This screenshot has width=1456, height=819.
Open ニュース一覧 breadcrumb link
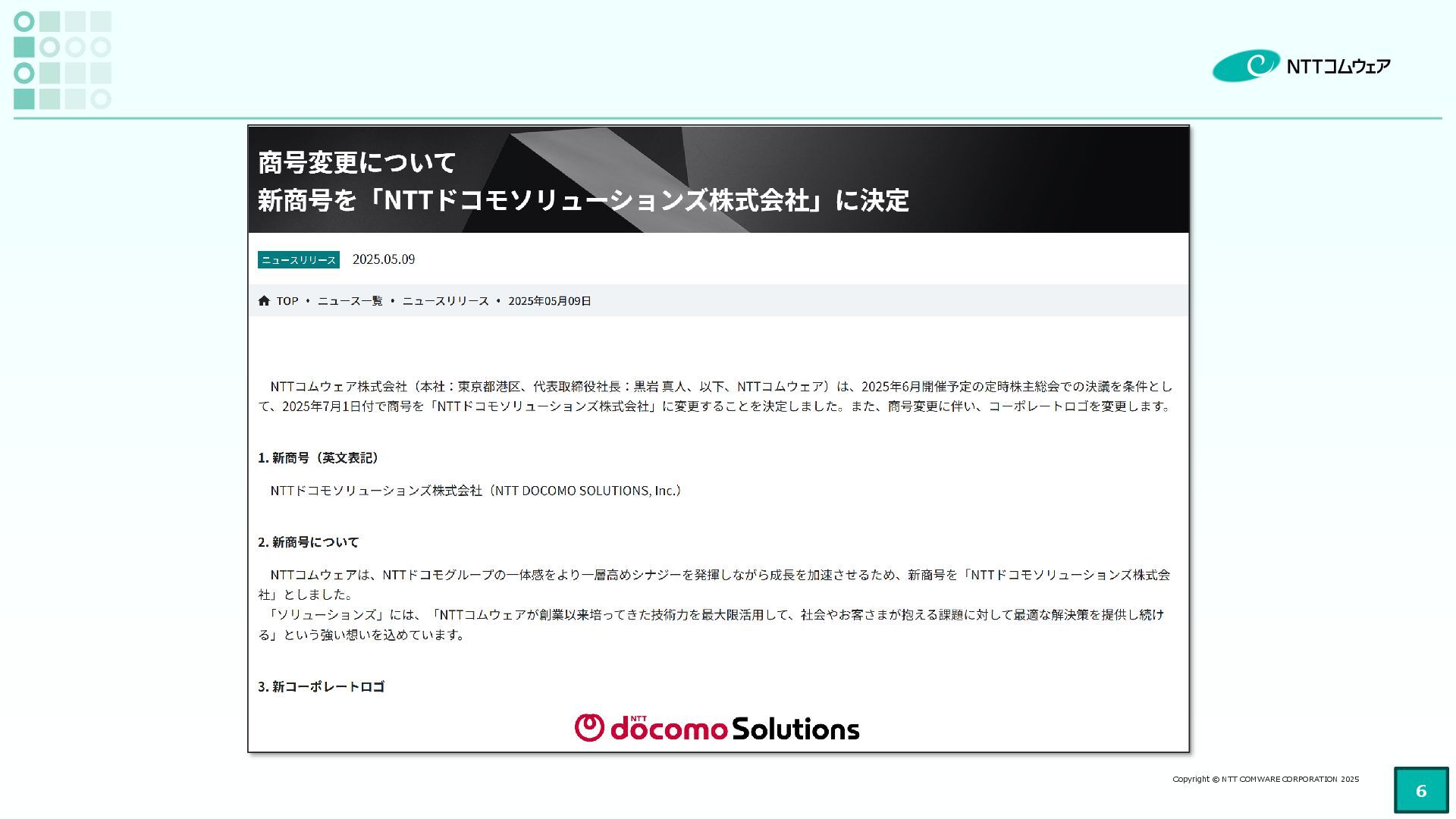click(x=350, y=301)
